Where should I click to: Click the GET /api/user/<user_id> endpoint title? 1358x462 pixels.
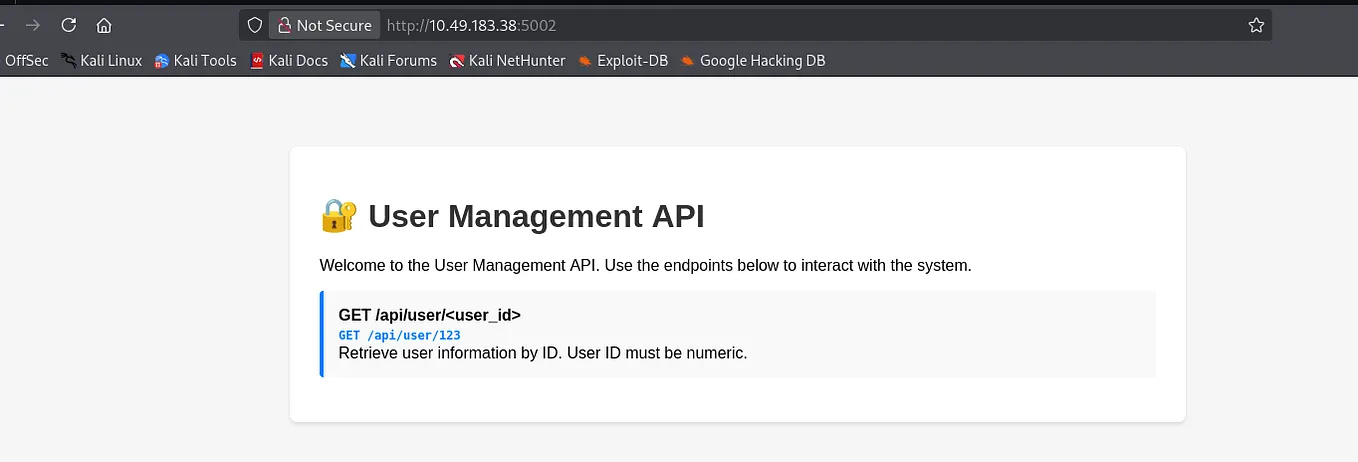430,315
